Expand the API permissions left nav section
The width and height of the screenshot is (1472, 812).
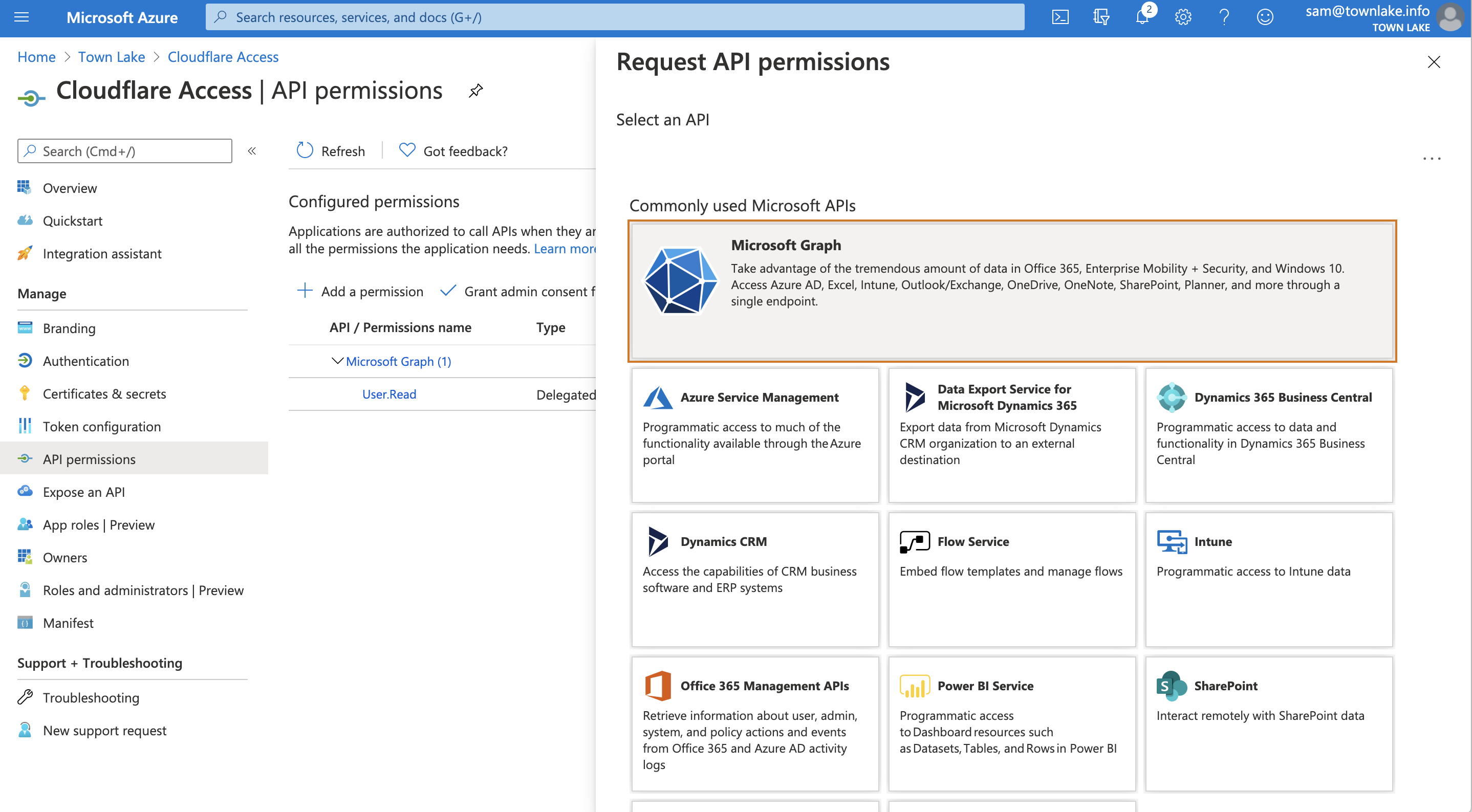88,458
